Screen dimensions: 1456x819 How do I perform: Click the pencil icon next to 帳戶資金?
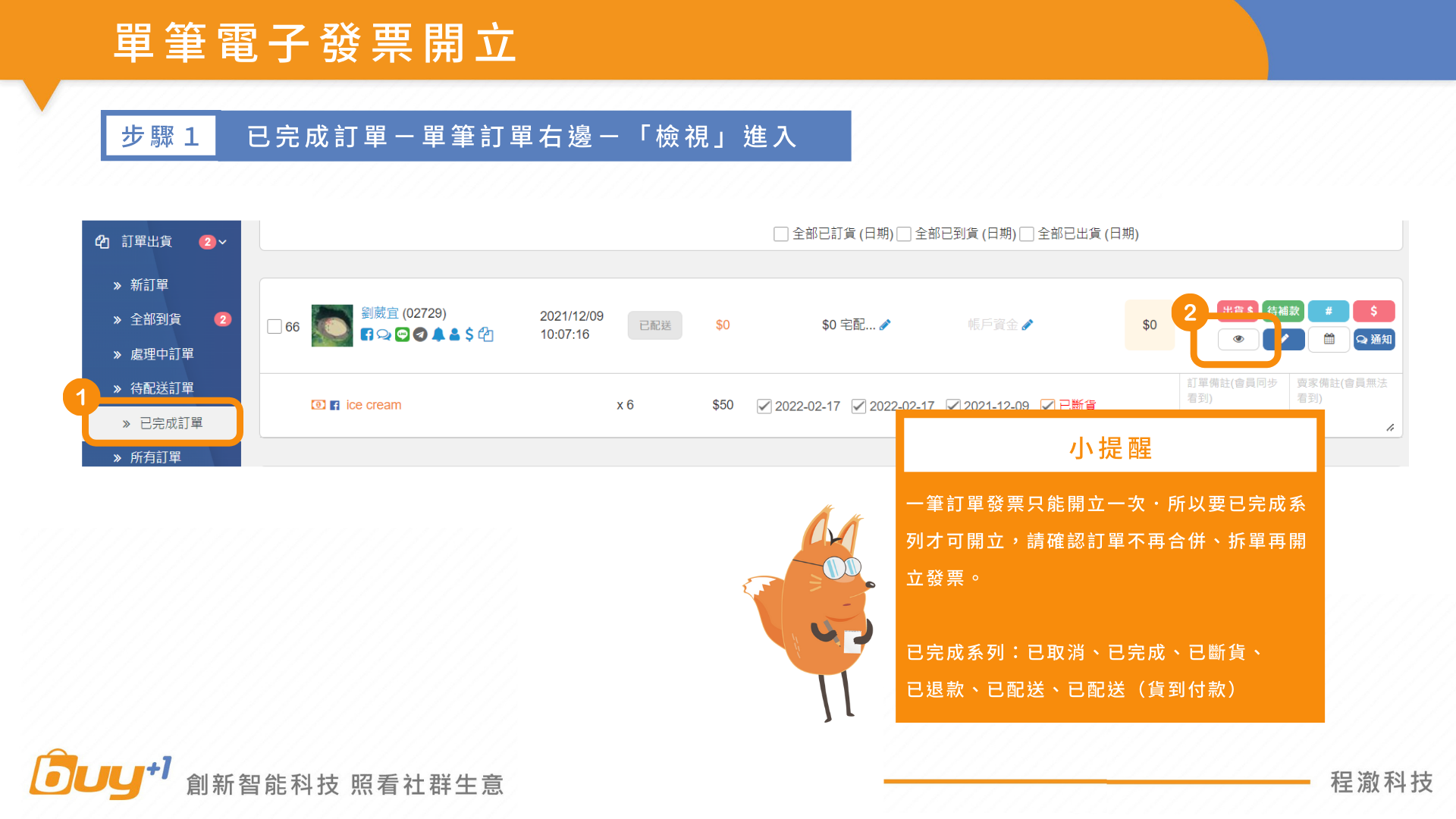pyautogui.click(x=1028, y=325)
